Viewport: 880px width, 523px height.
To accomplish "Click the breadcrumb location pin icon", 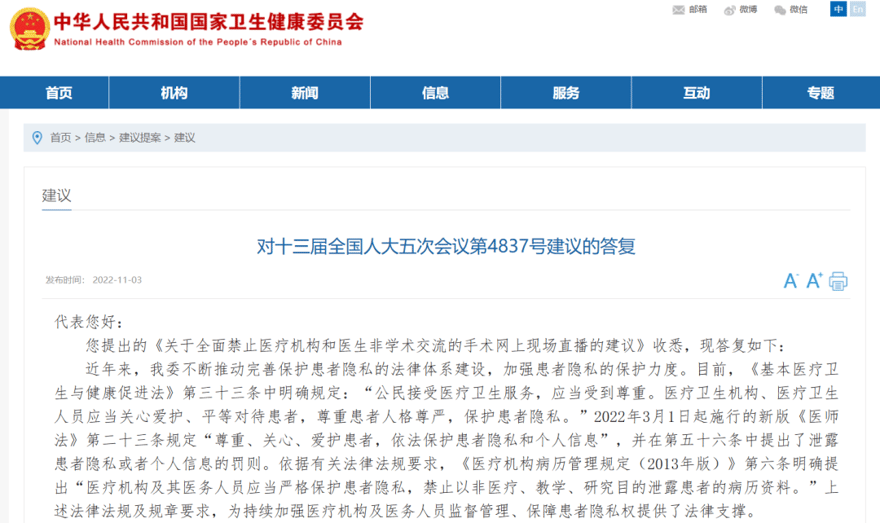I will click(37, 137).
